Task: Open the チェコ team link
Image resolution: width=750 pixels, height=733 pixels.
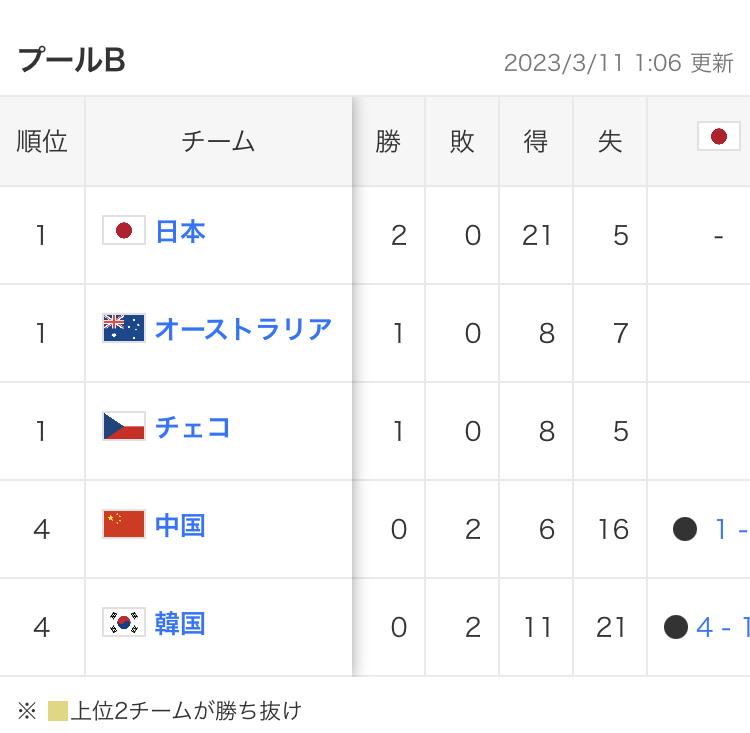Action: point(193,427)
